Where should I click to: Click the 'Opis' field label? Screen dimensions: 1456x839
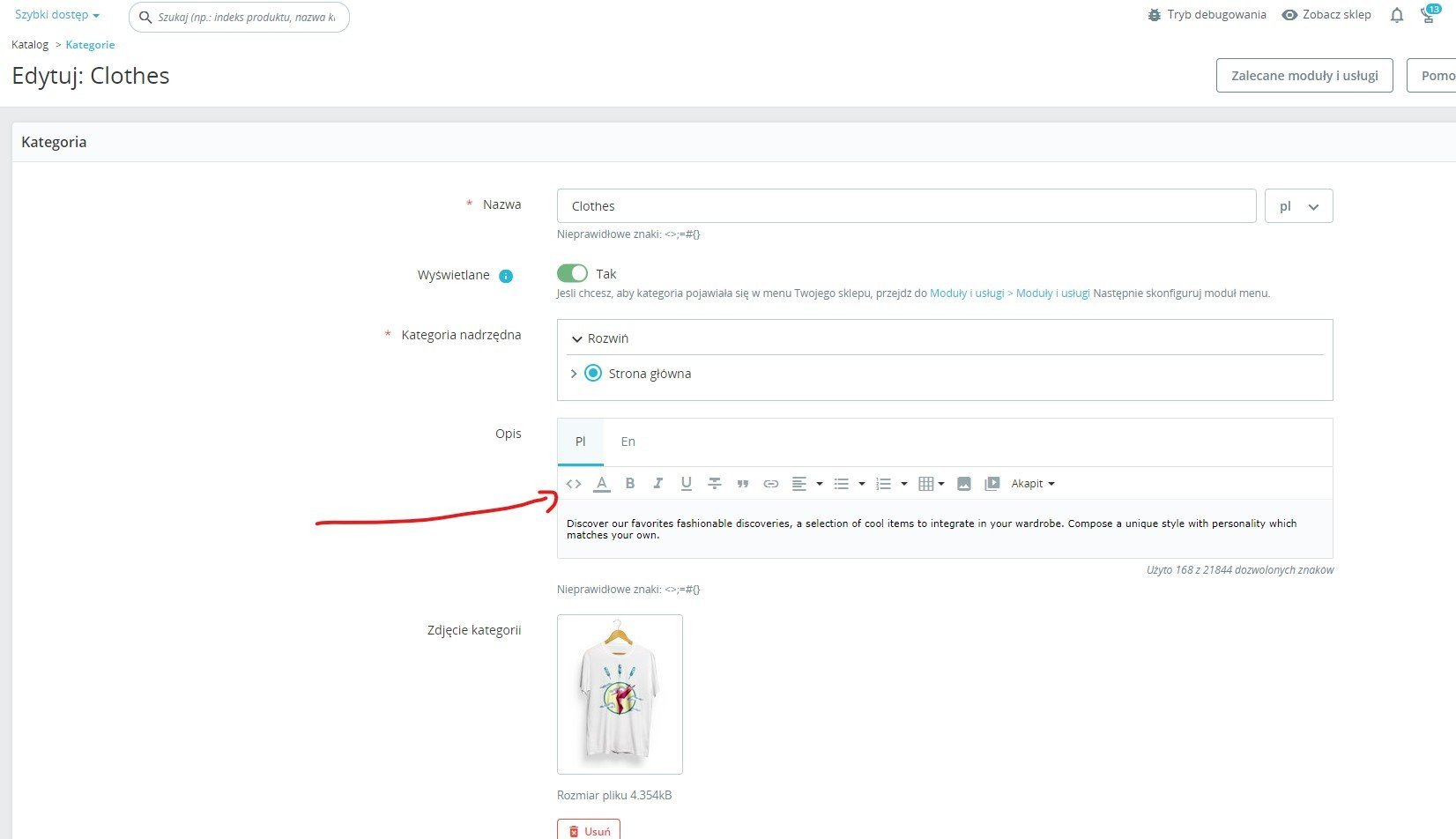click(509, 434)
